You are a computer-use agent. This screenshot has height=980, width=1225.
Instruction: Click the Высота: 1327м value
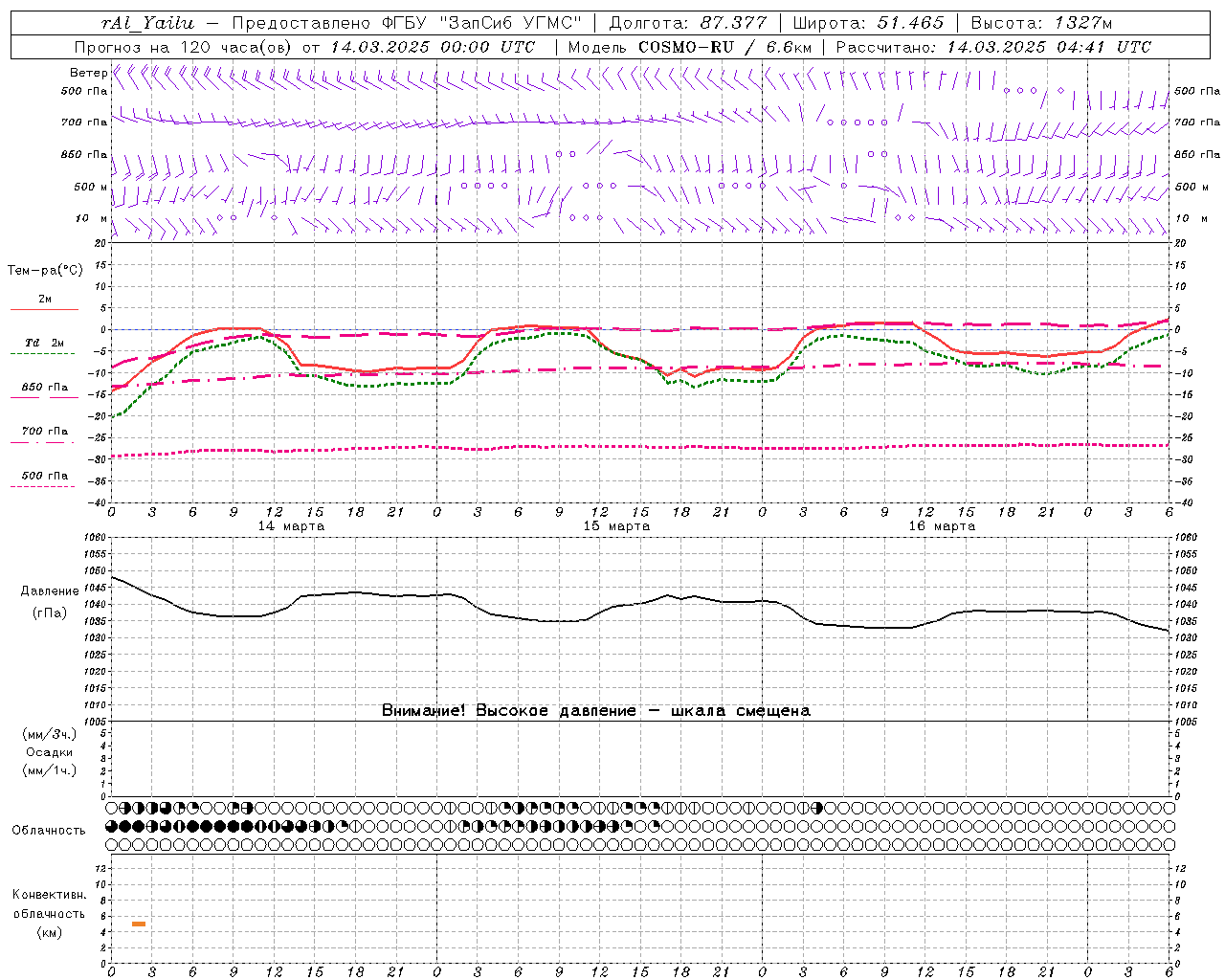(x=1041, y=23)
